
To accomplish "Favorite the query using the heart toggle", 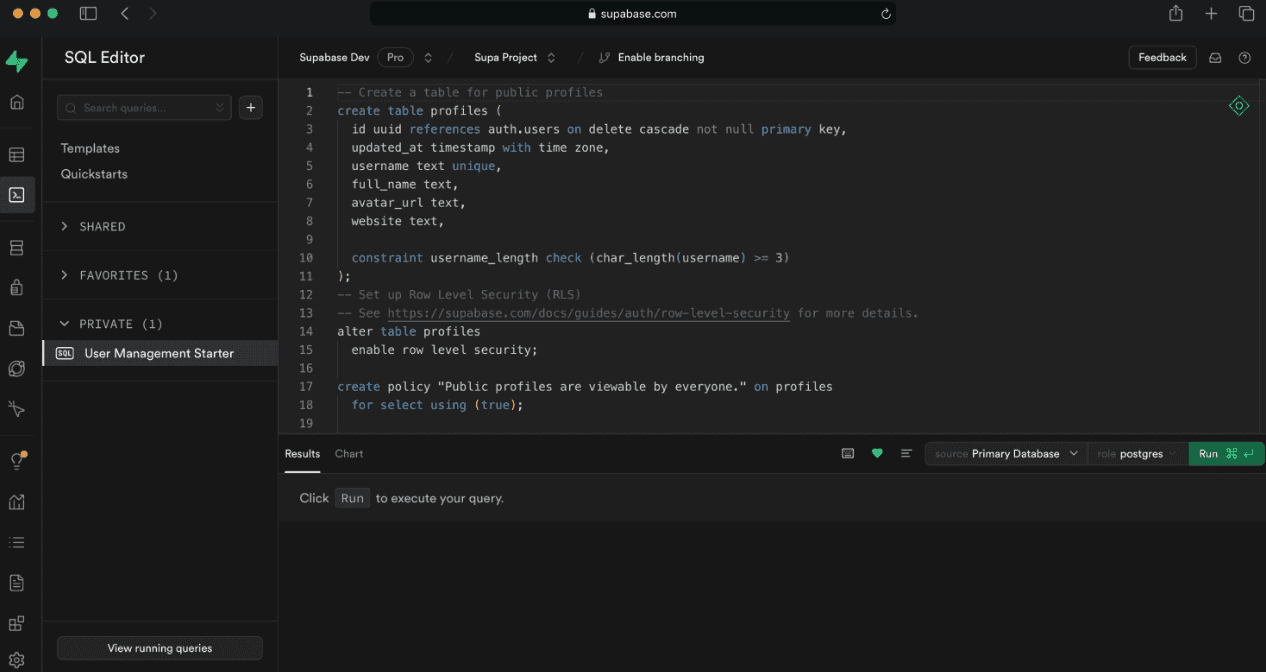I will tap(877, 453).
